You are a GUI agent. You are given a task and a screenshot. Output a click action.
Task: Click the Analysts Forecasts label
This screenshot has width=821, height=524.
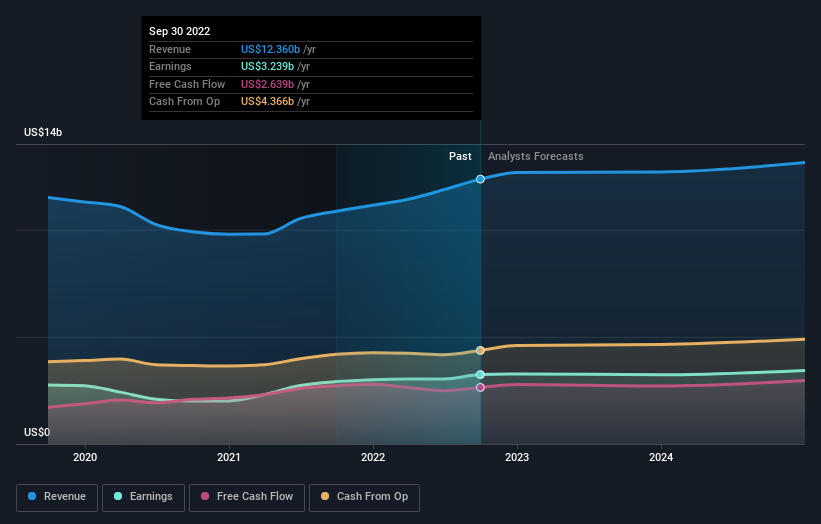pos(536,156)
